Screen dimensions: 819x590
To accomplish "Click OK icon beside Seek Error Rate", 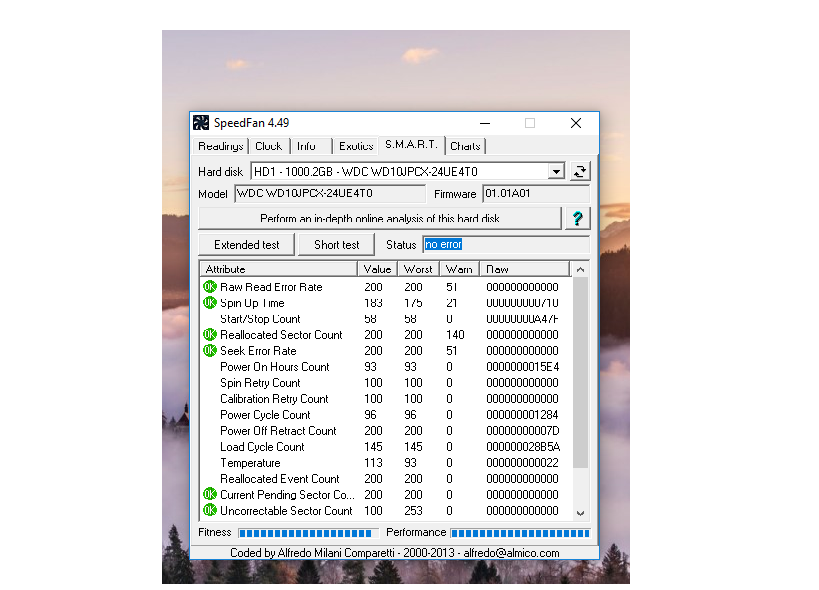I will 210,351.
